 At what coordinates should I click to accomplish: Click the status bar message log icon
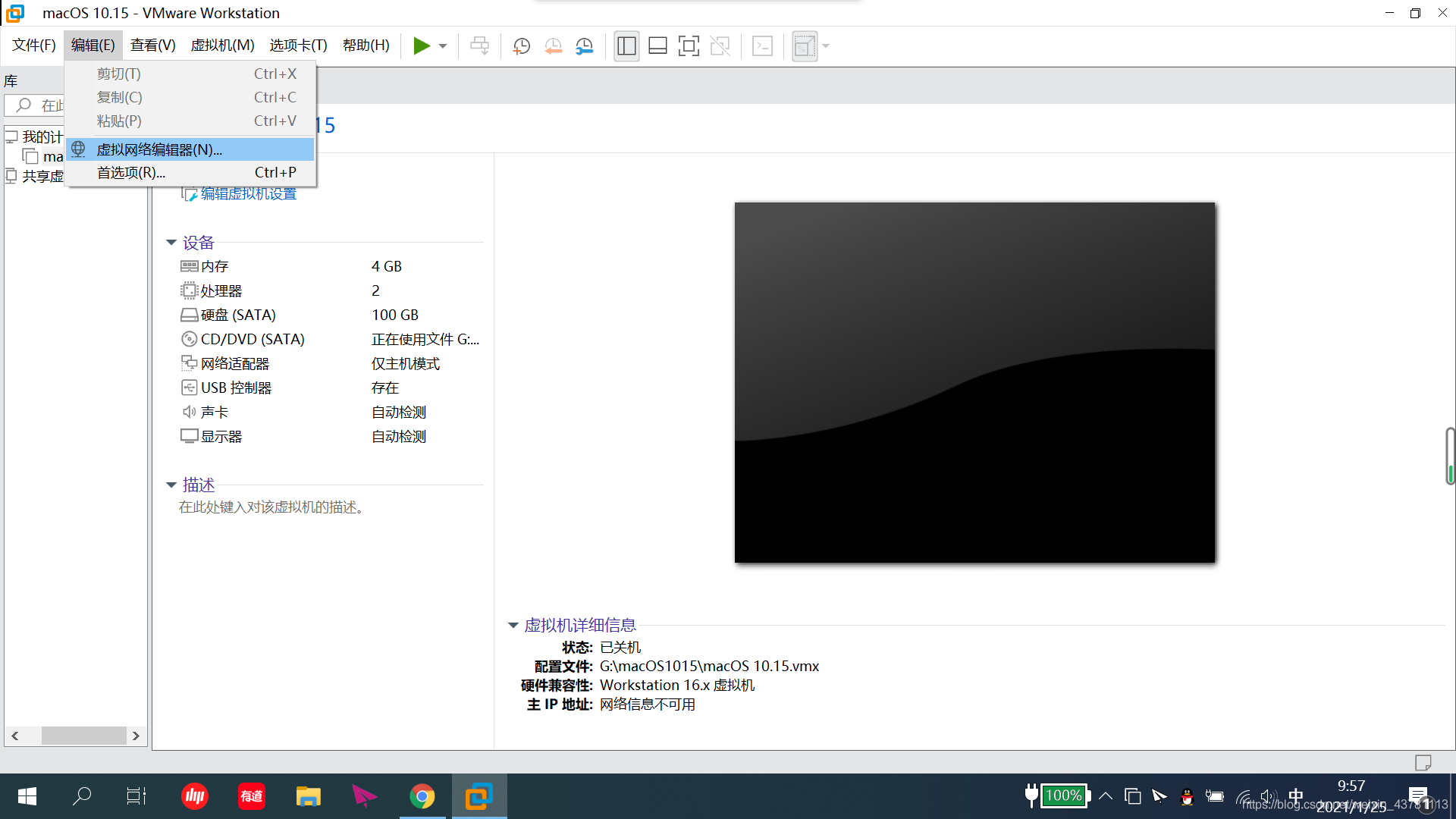[x=1423, y=762]
